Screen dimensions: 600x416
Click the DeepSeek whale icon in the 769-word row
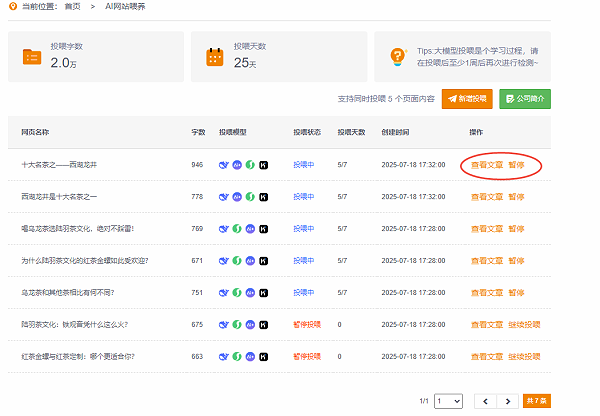[223, 229]
